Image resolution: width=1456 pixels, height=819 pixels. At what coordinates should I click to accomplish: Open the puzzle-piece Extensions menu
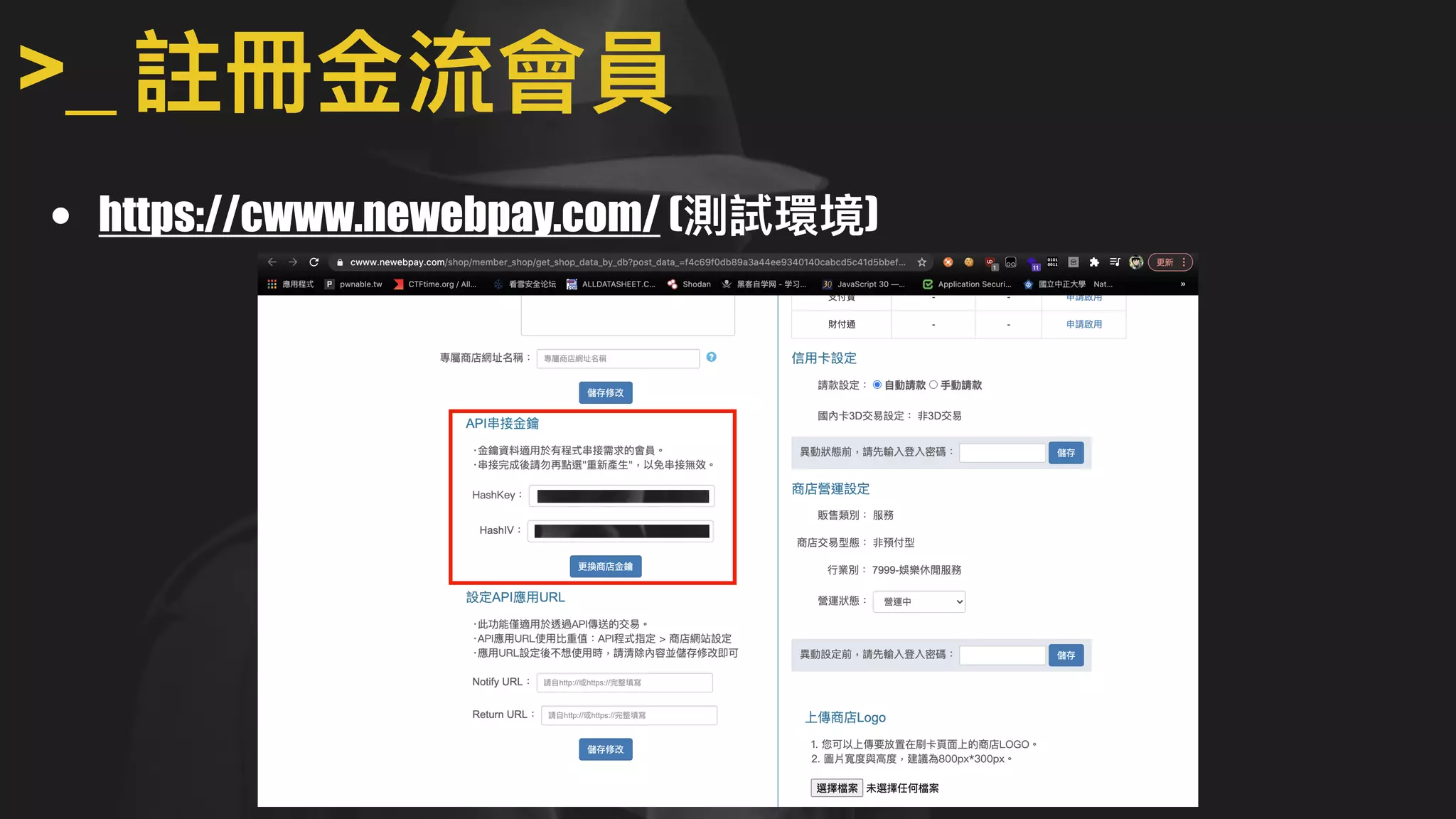point(1094,262)
